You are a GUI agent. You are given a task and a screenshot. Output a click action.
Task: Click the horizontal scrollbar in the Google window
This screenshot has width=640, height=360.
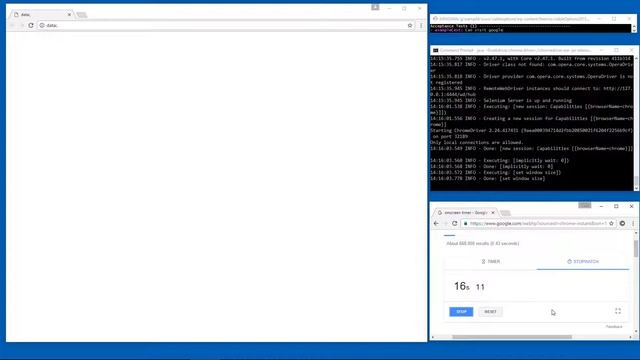[x=512, y=337]
